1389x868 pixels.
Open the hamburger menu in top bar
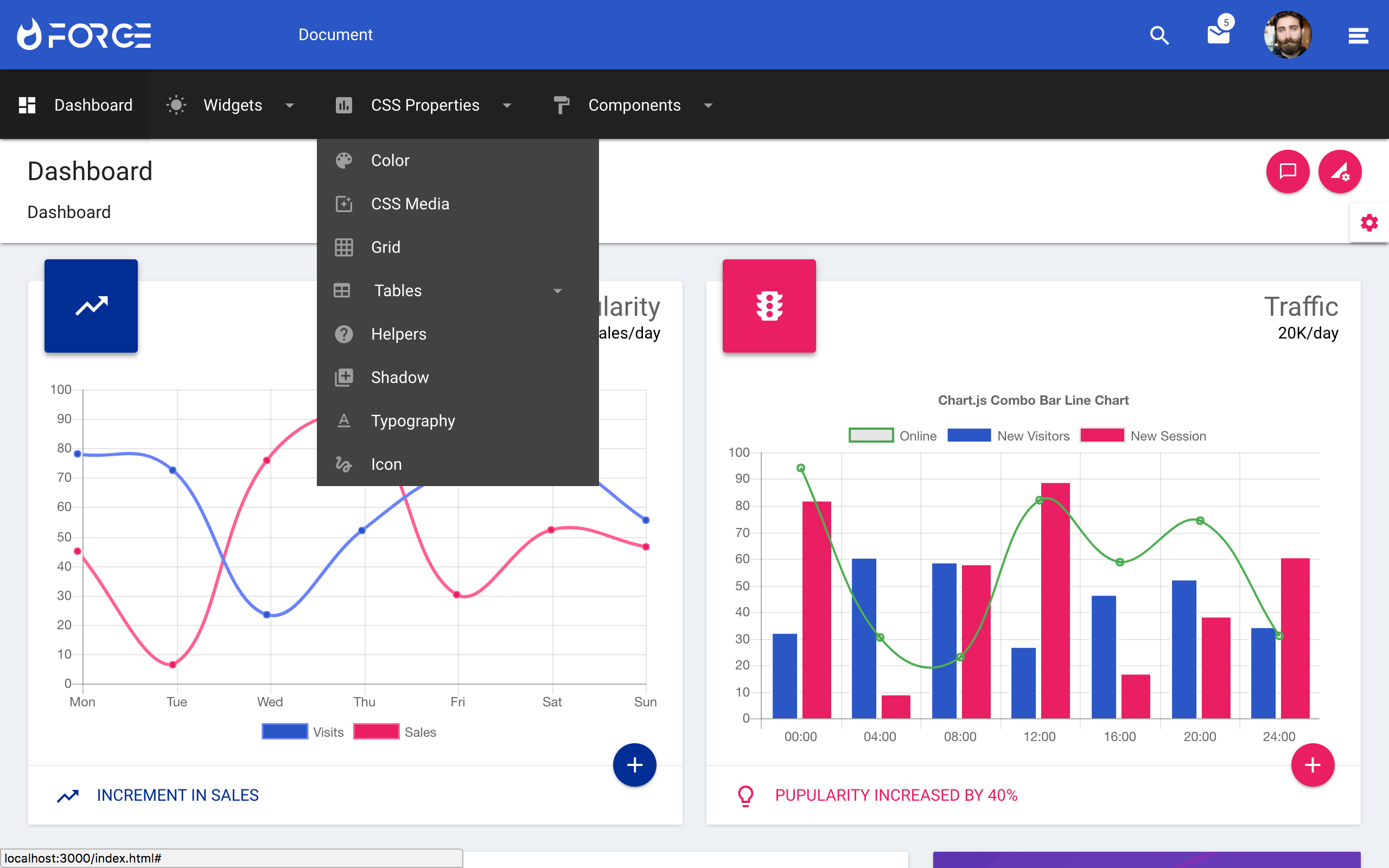coord(1358,36)
